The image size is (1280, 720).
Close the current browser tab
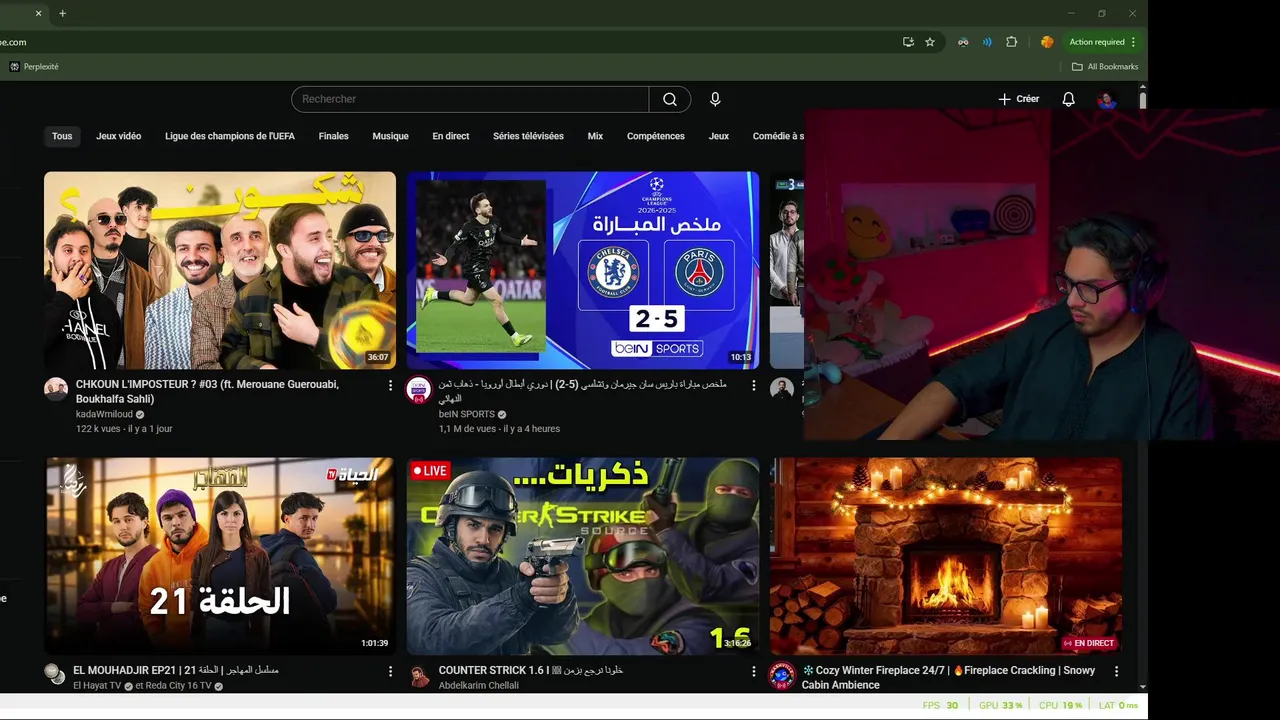pos(39,14)
